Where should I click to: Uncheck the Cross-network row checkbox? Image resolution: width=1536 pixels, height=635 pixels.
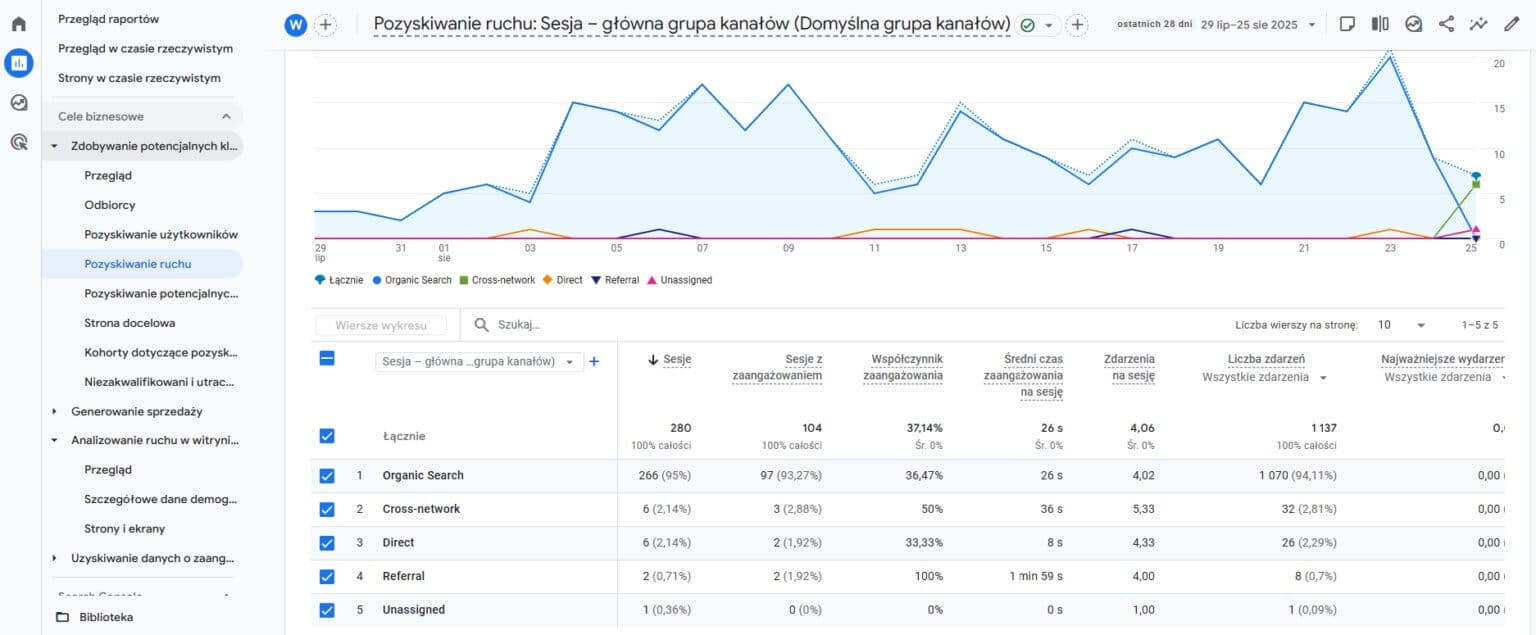(x=327, y=509)
